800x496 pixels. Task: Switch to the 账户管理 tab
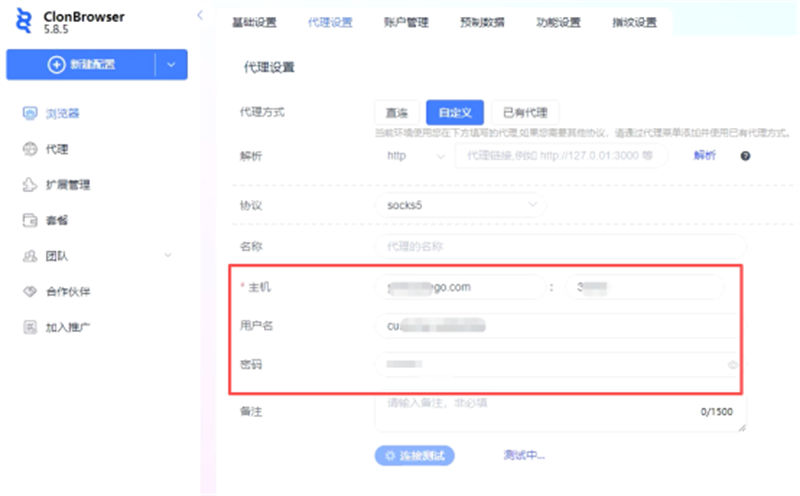pos(406,22)
